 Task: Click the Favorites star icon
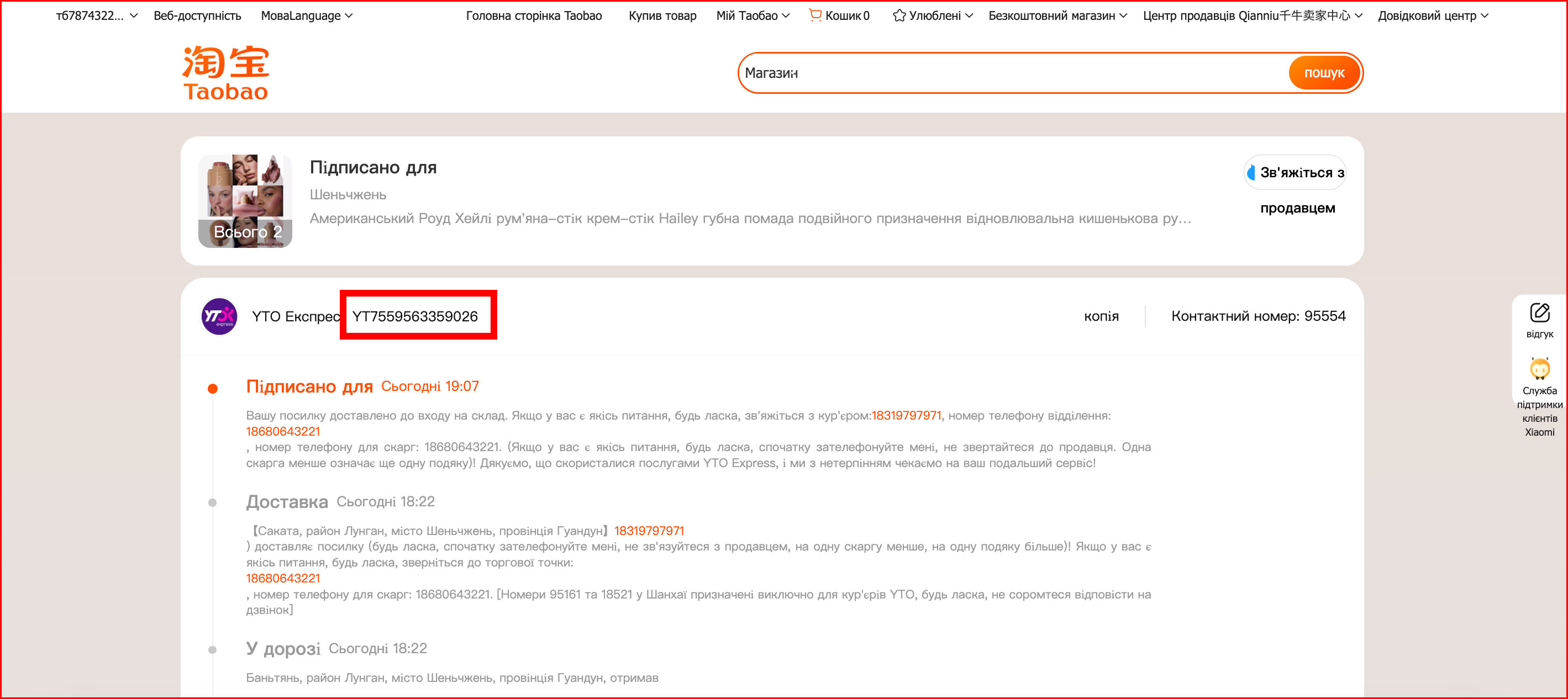click(x=899, y=16)
